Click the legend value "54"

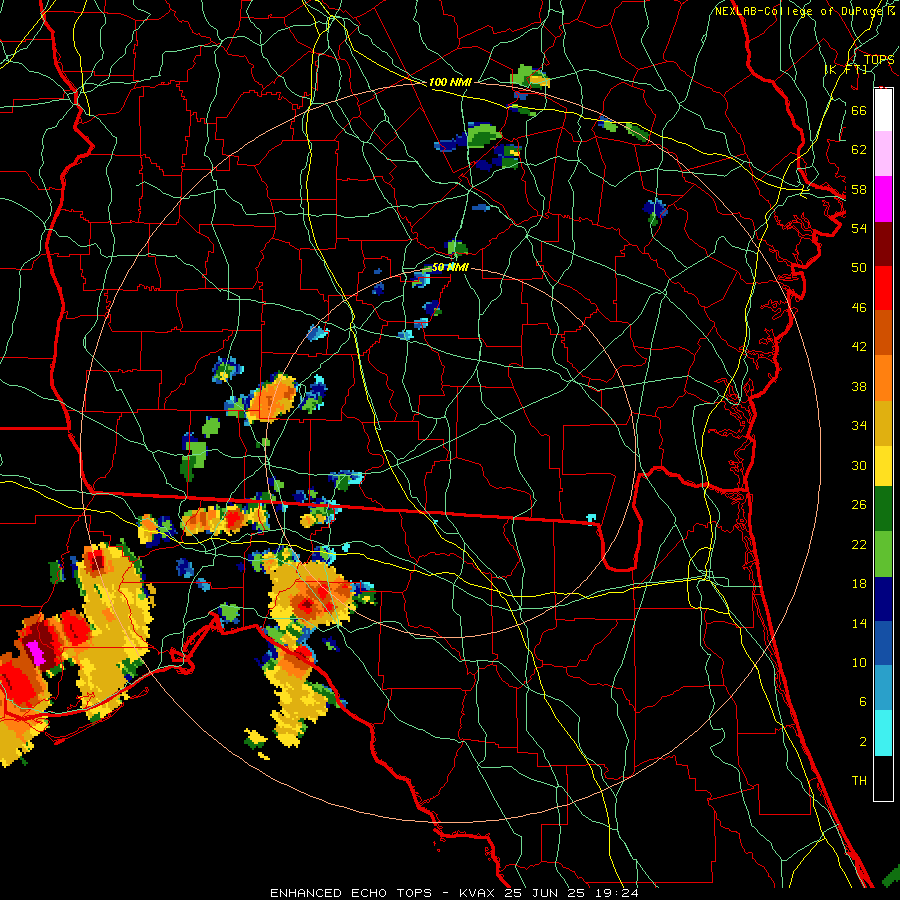tap(859, 228)
